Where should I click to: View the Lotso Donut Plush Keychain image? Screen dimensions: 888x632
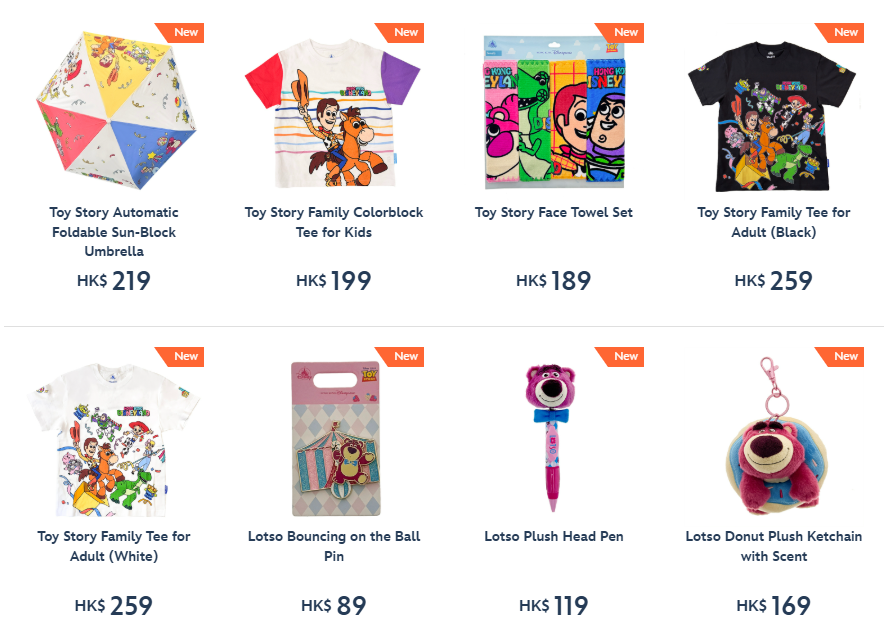pos(774,436)
